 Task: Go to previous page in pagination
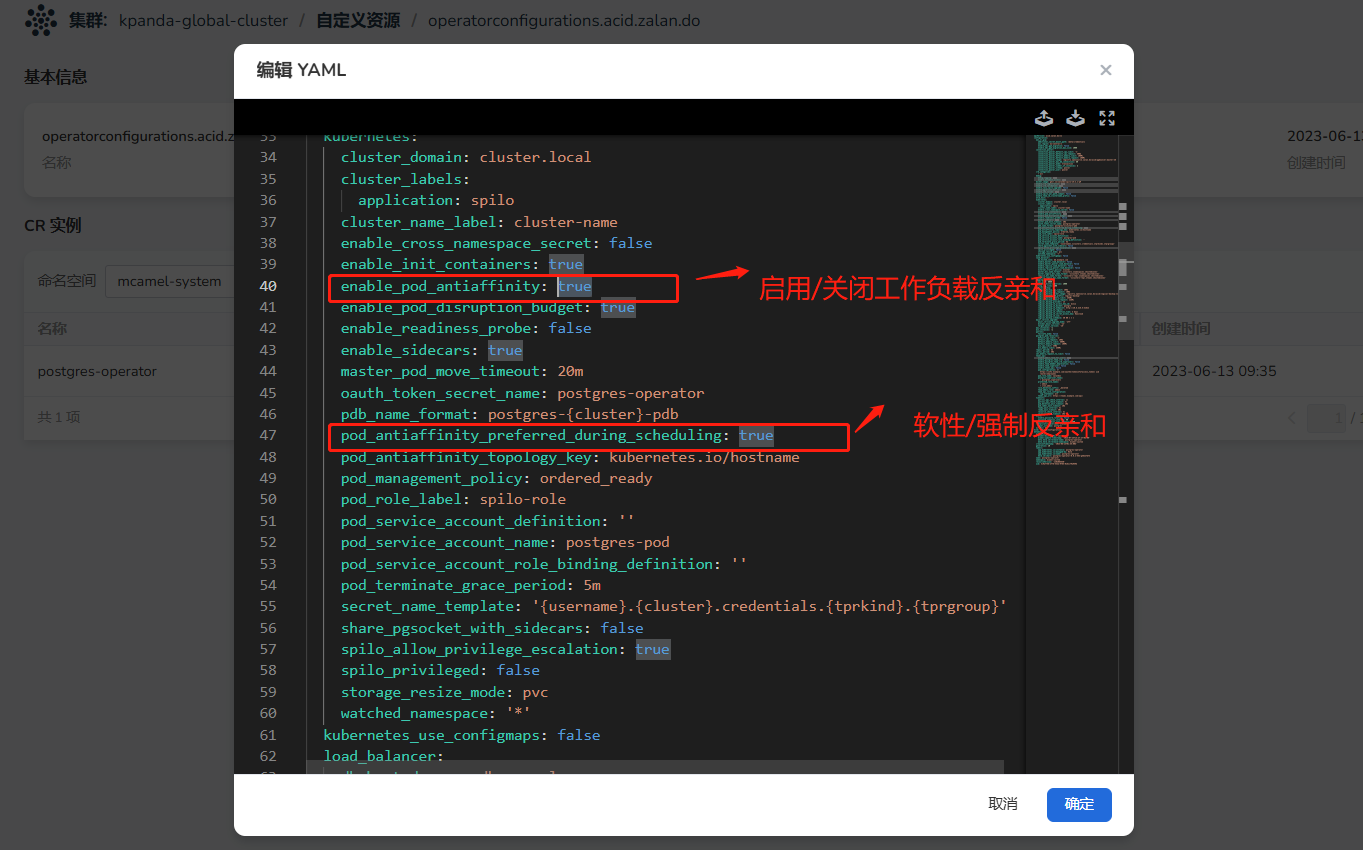tap(1293, 417)
